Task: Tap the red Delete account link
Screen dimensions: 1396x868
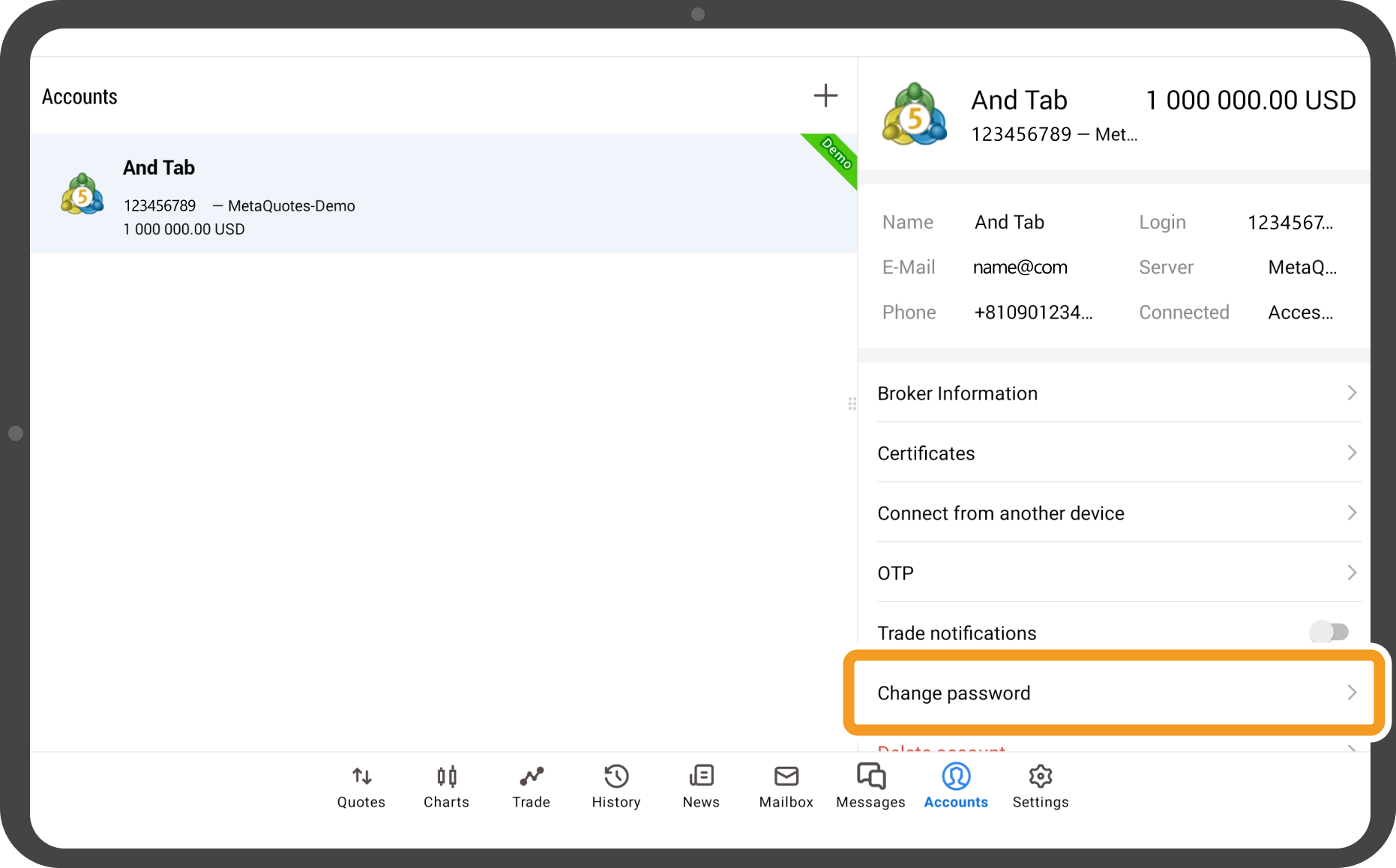Action: [942, 748]
